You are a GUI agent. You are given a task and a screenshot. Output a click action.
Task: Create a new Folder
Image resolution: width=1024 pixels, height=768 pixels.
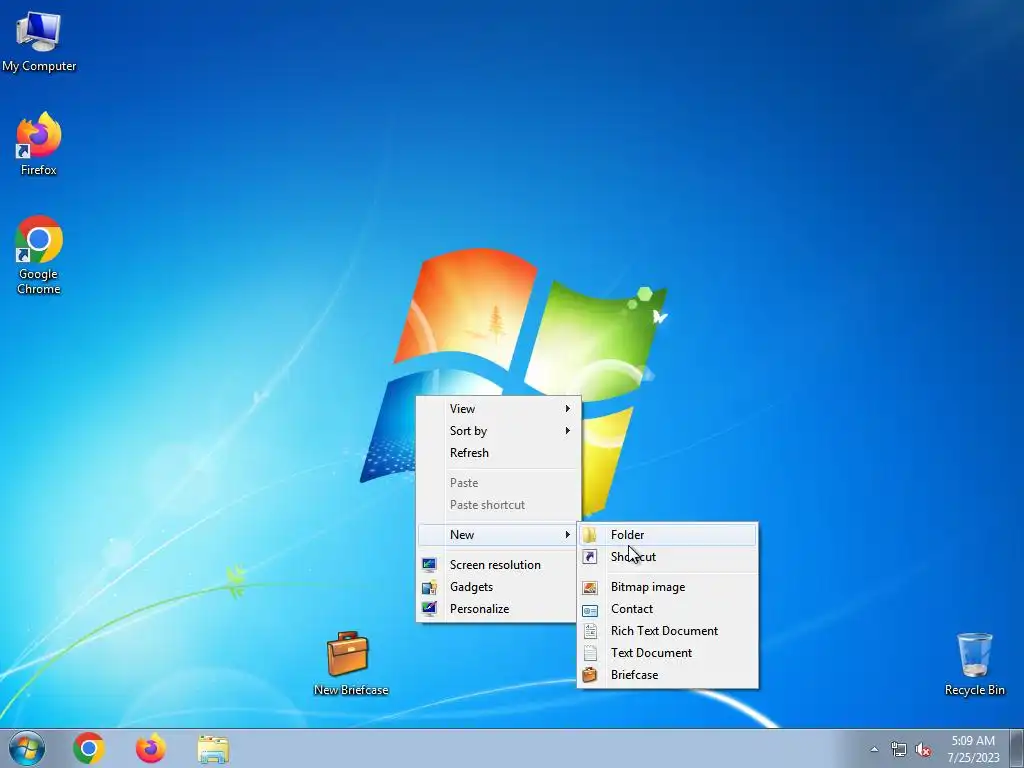[667, 535]
